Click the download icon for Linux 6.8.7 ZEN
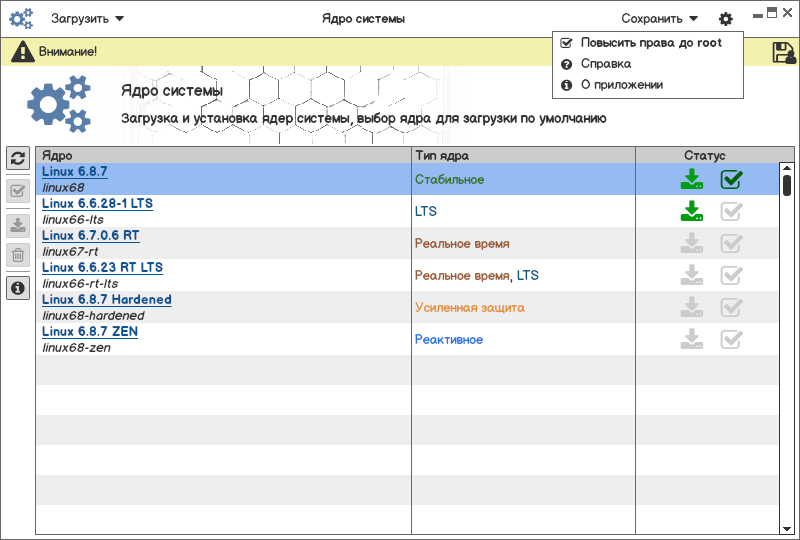The width and height of the screenshot is (800, 540). (691, 339)
